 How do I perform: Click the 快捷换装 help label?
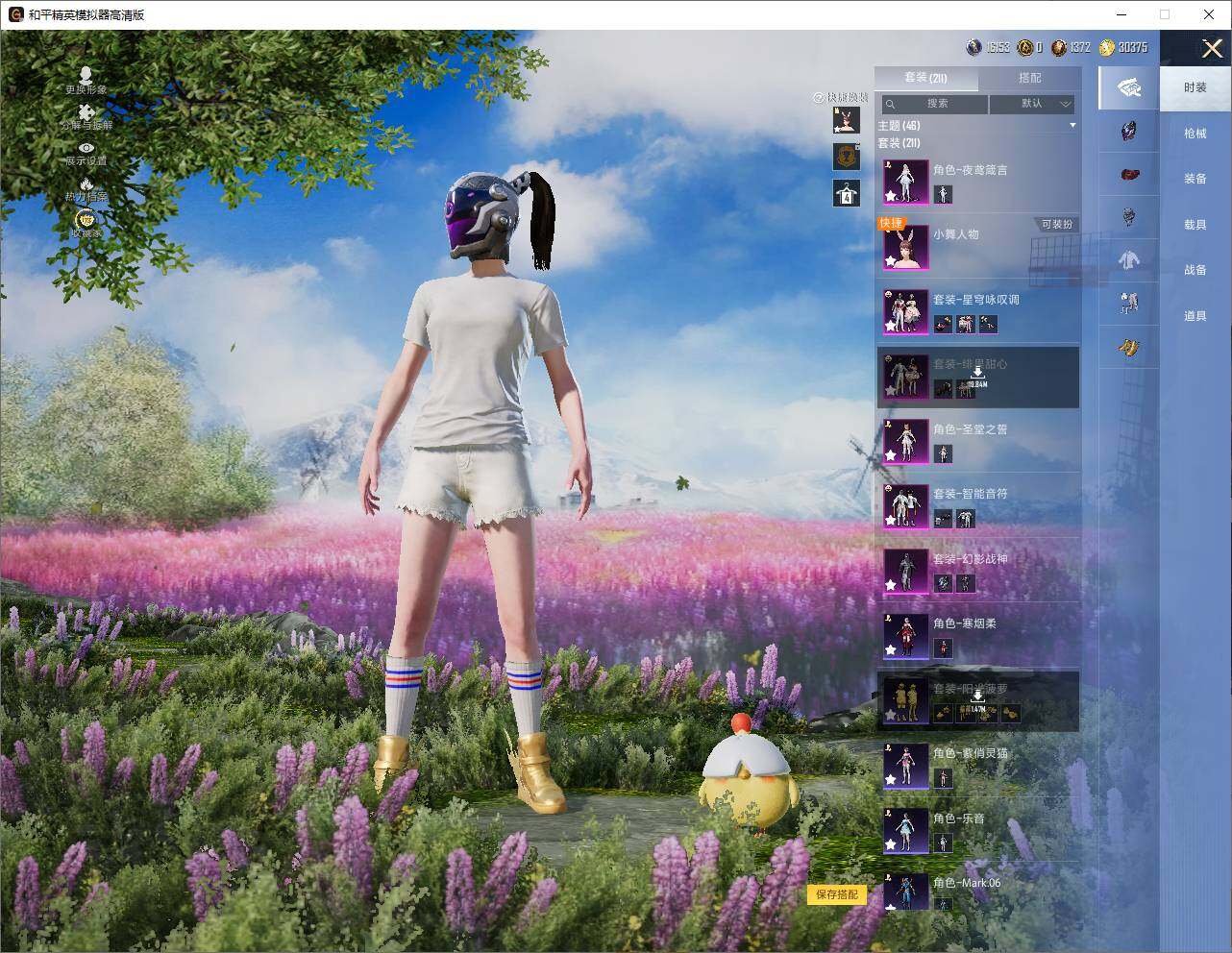[x=841, y=97]
